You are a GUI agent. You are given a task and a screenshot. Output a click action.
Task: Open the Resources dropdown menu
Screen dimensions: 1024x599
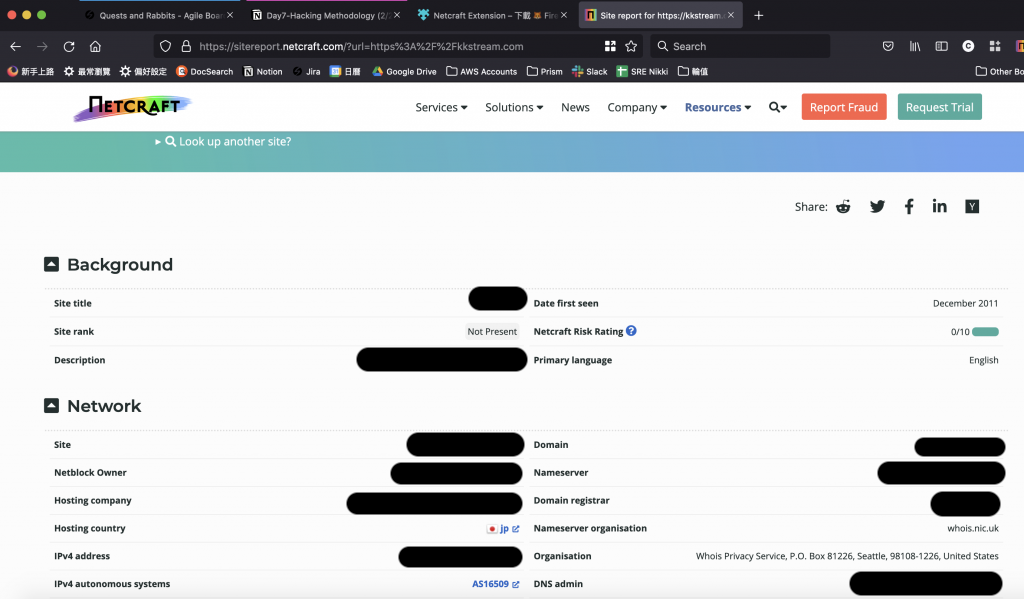(718, 107)
